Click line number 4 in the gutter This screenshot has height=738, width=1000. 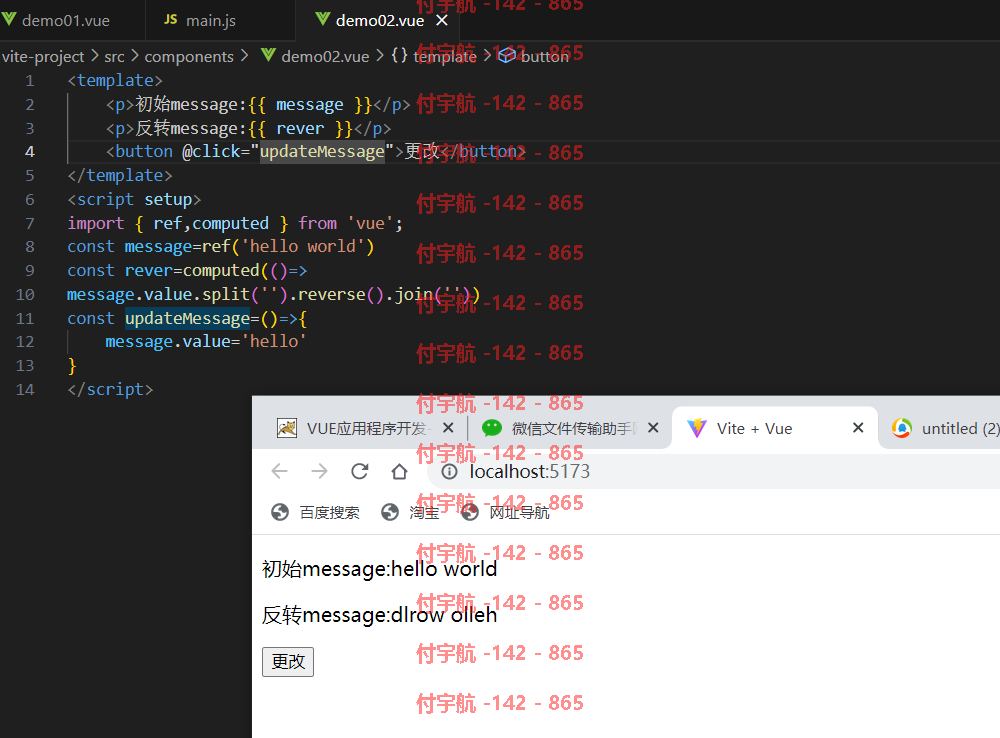pos(29,152)
